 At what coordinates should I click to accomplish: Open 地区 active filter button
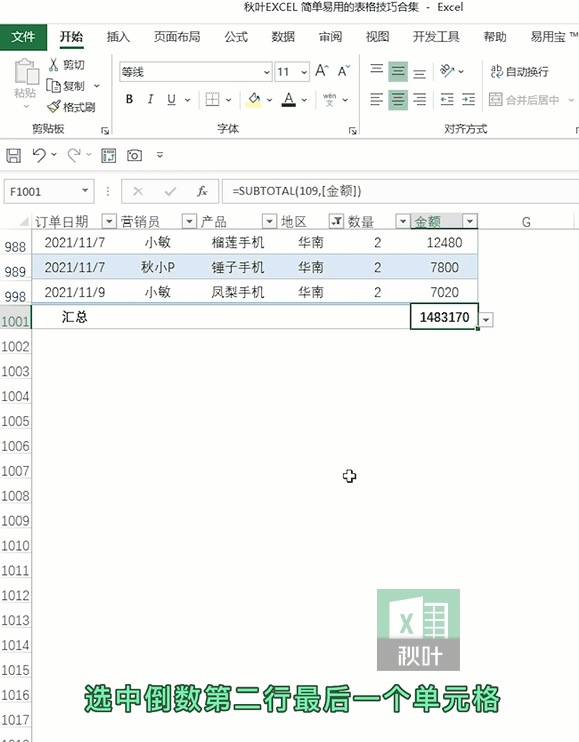click(336, 221)
